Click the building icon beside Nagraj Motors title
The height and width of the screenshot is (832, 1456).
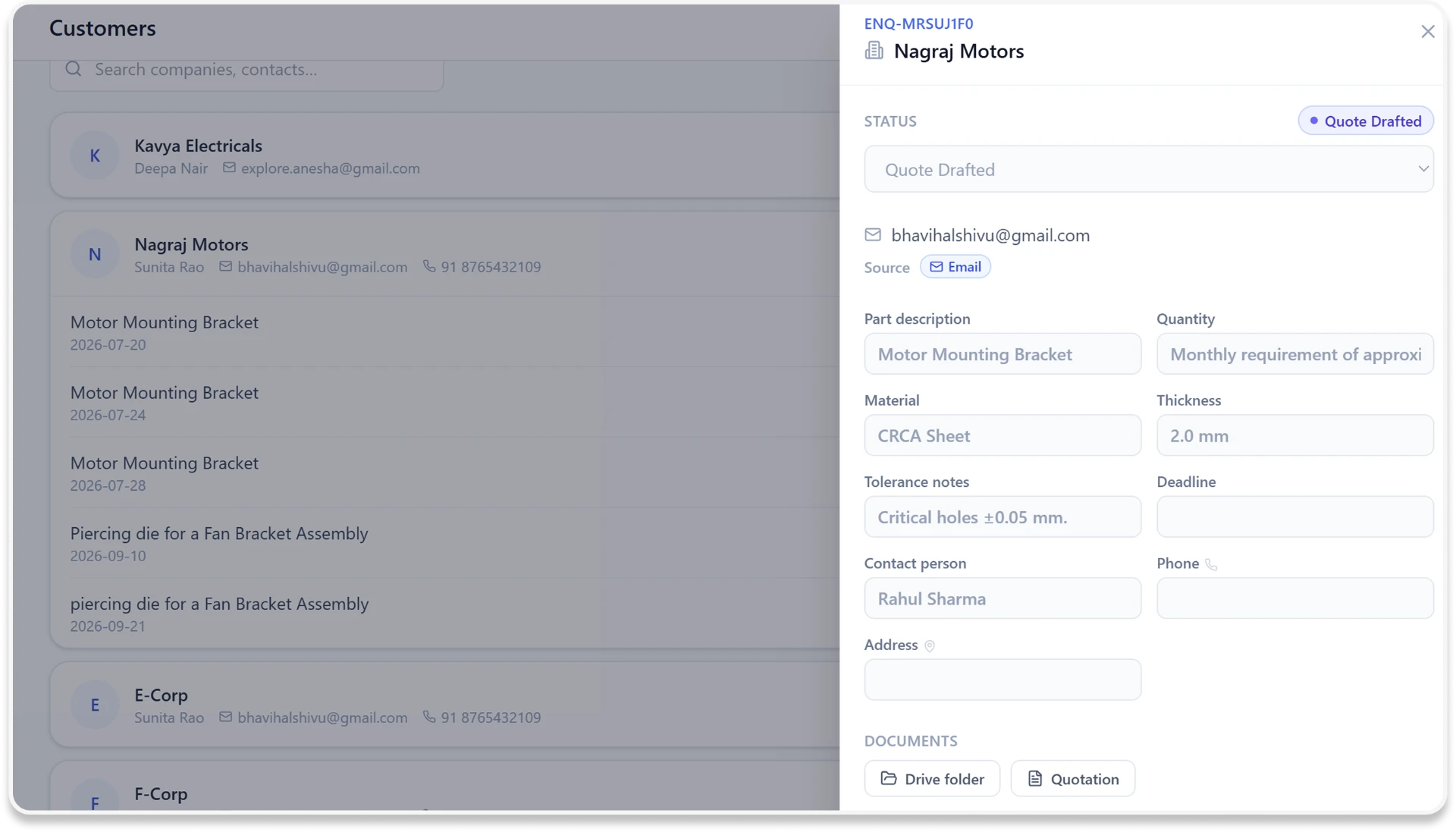pos(874,51)
